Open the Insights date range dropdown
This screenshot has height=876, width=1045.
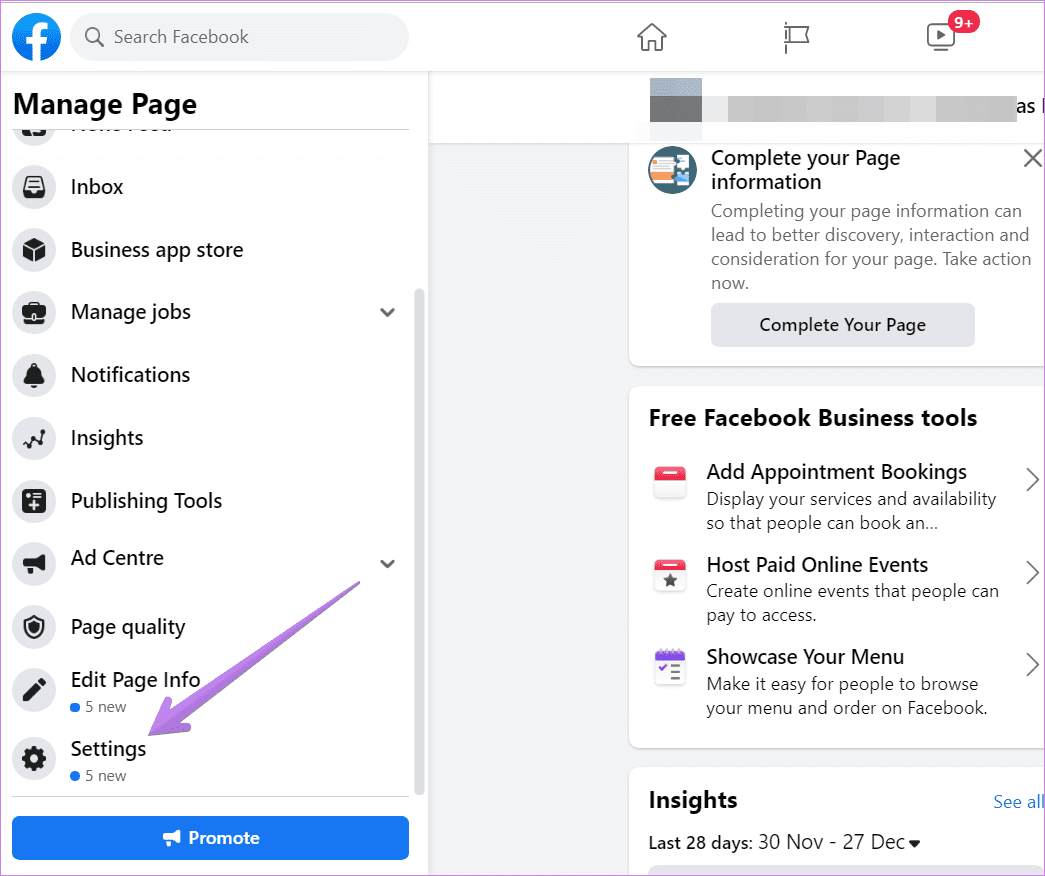(x=914, y=843)
